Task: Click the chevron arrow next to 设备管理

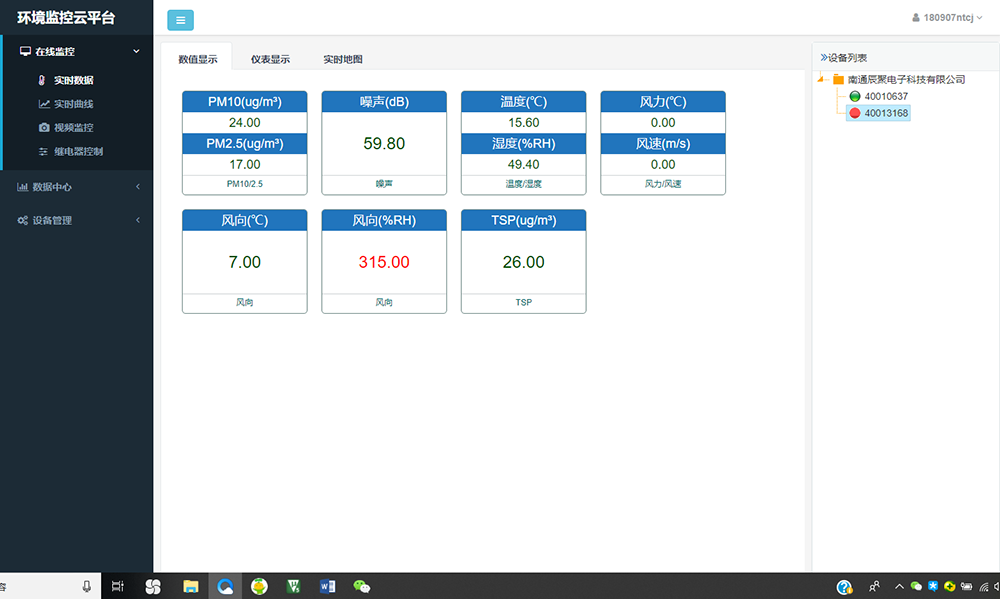Action: [138, 220]
